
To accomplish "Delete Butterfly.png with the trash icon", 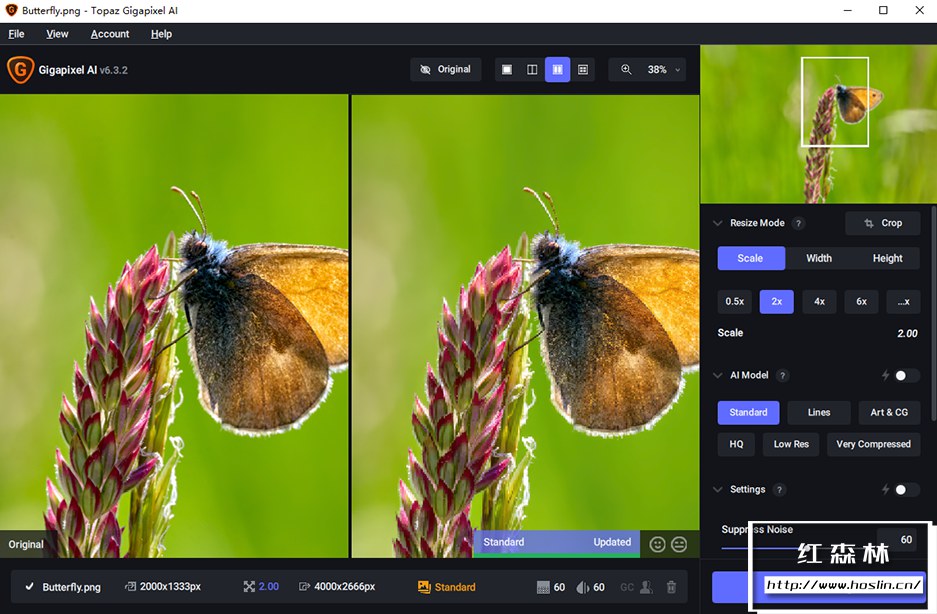I will click(672, 587).
